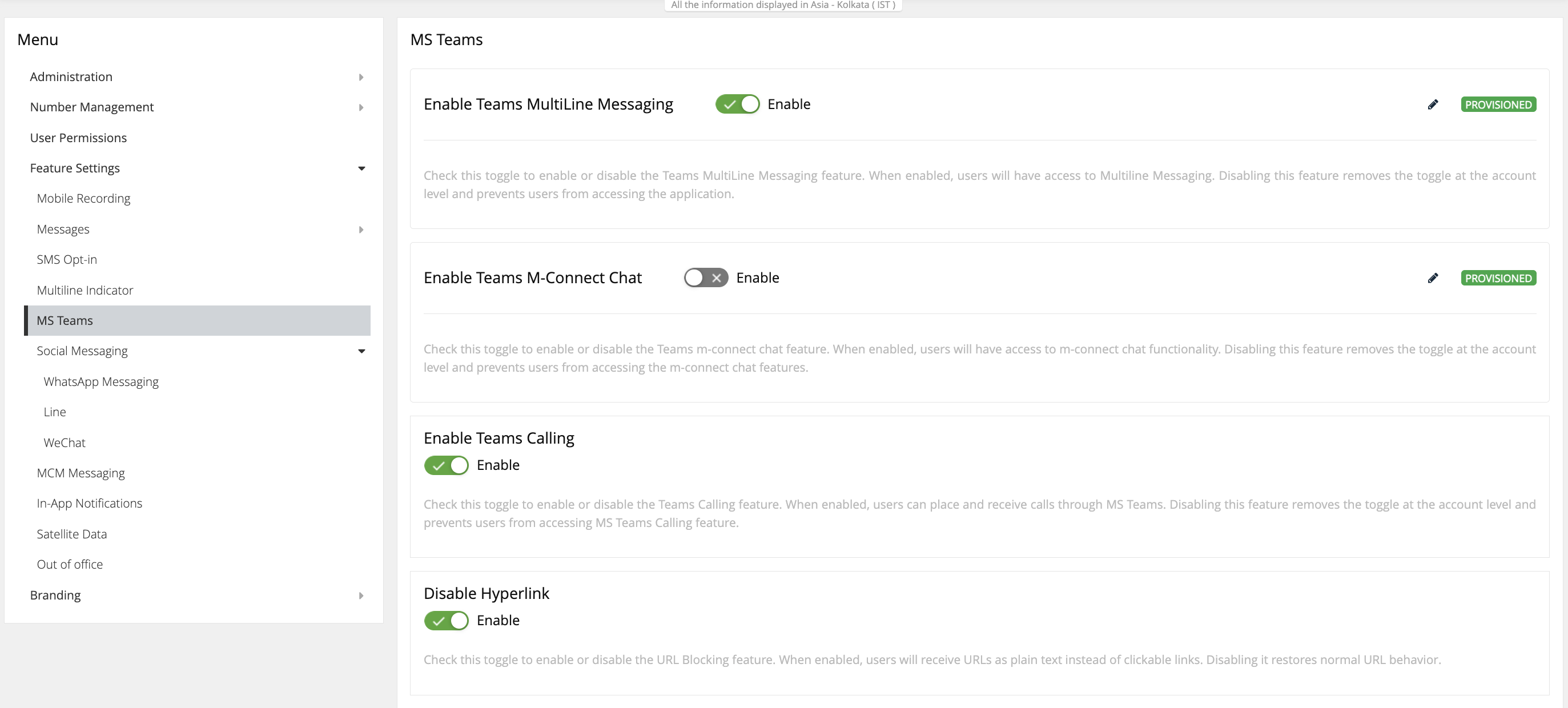Expand the Messages submenu arrow
Screen dimensions: 1568x708
point(361,230)
